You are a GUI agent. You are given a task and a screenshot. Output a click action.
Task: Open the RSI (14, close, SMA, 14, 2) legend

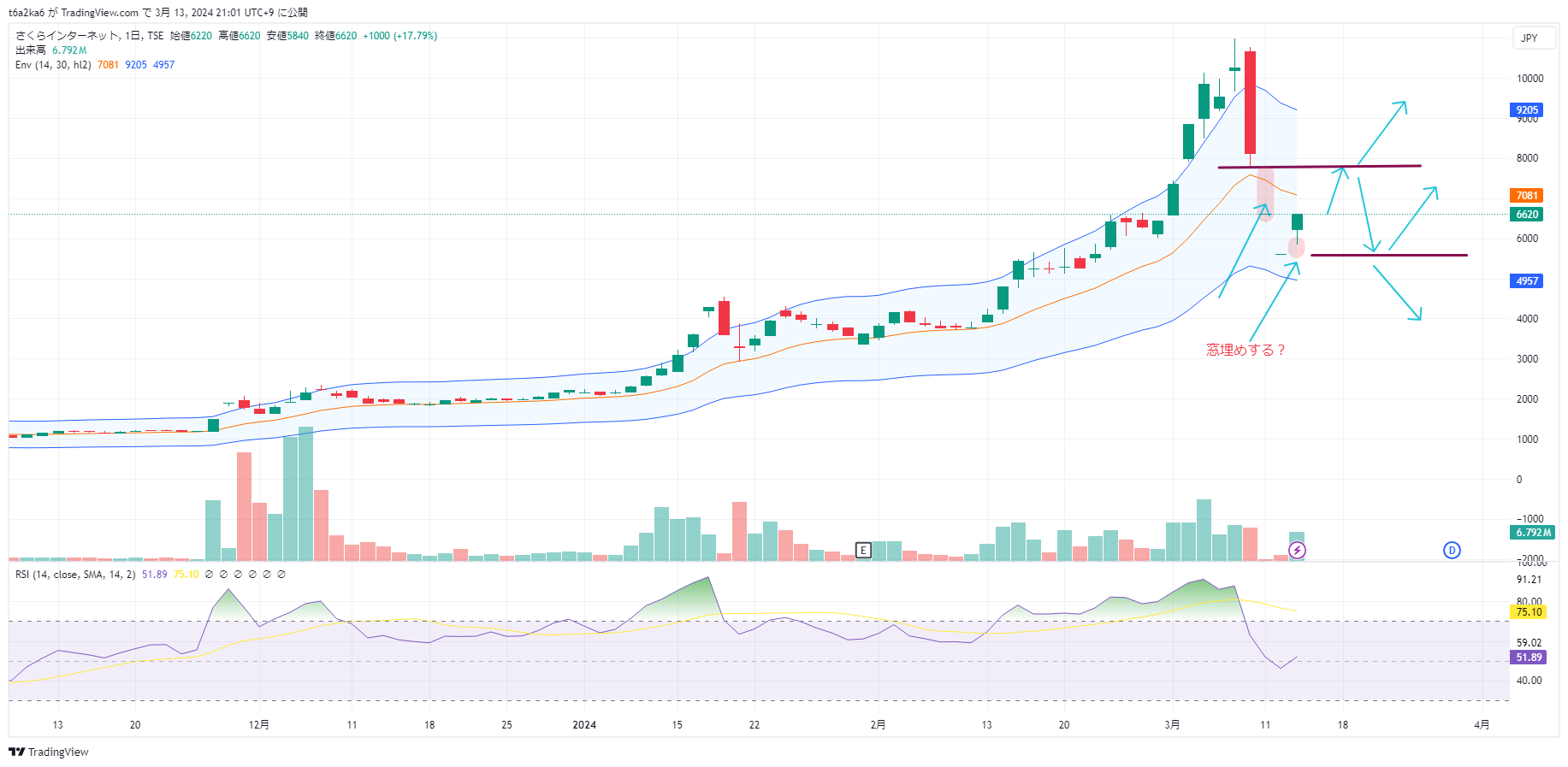tap(75, 575)
